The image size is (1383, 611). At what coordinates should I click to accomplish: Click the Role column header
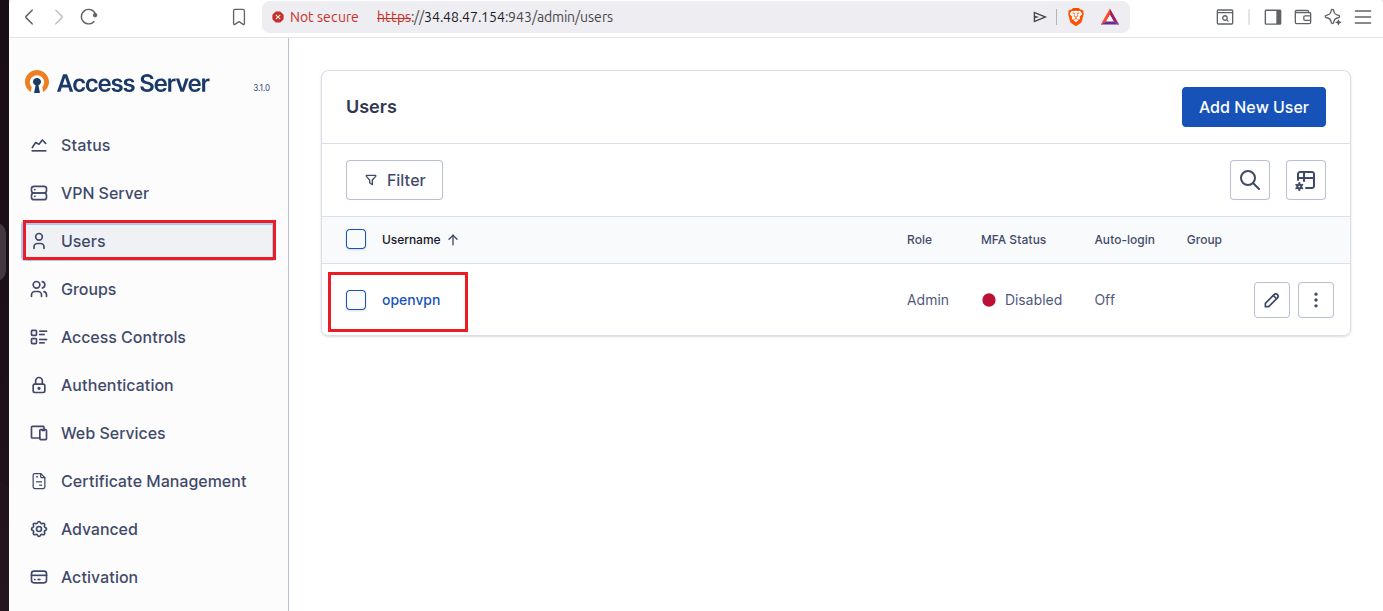pyautogui.click(x=919, y=240)
